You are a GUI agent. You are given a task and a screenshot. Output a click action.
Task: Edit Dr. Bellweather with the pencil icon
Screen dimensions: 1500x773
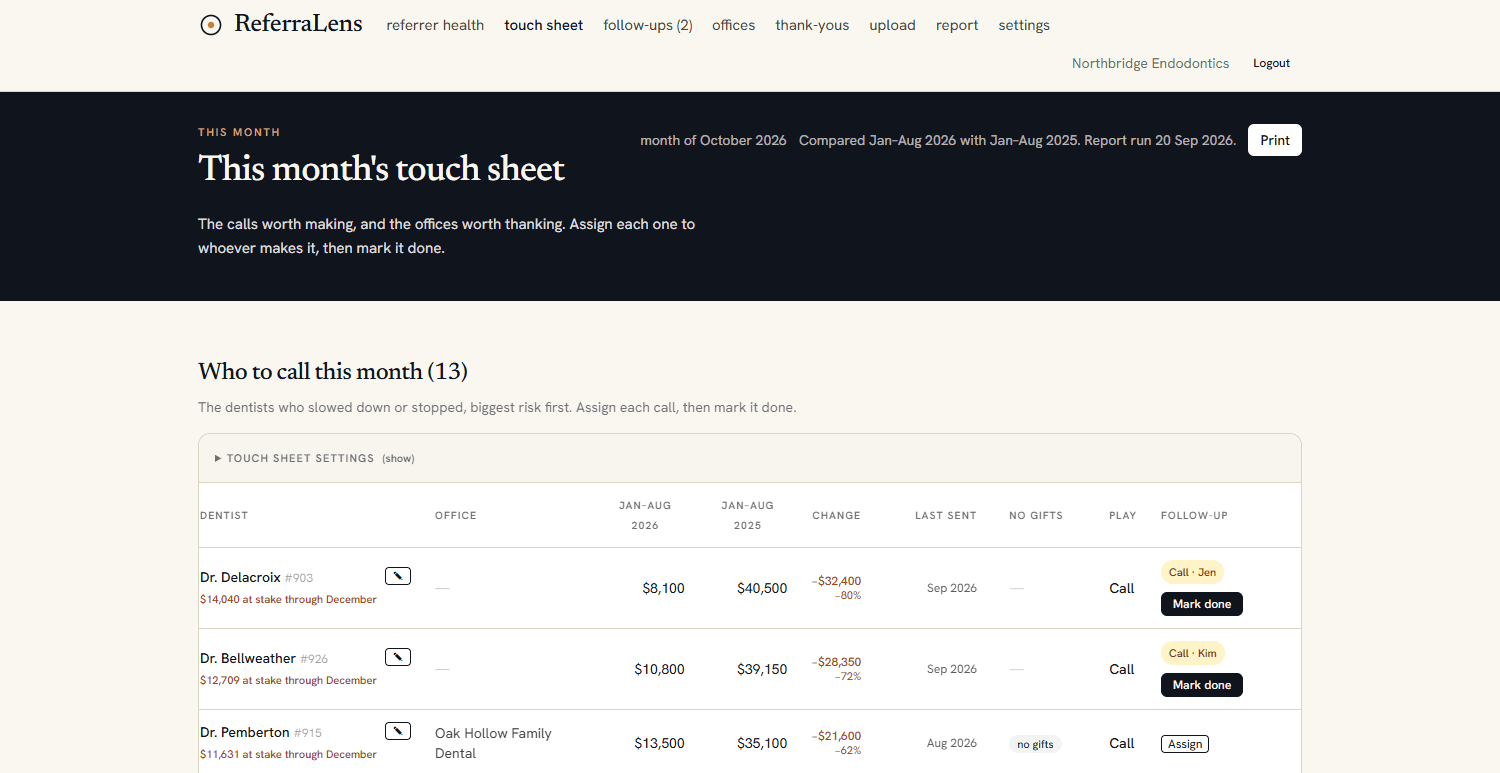(x=398, y=657)
